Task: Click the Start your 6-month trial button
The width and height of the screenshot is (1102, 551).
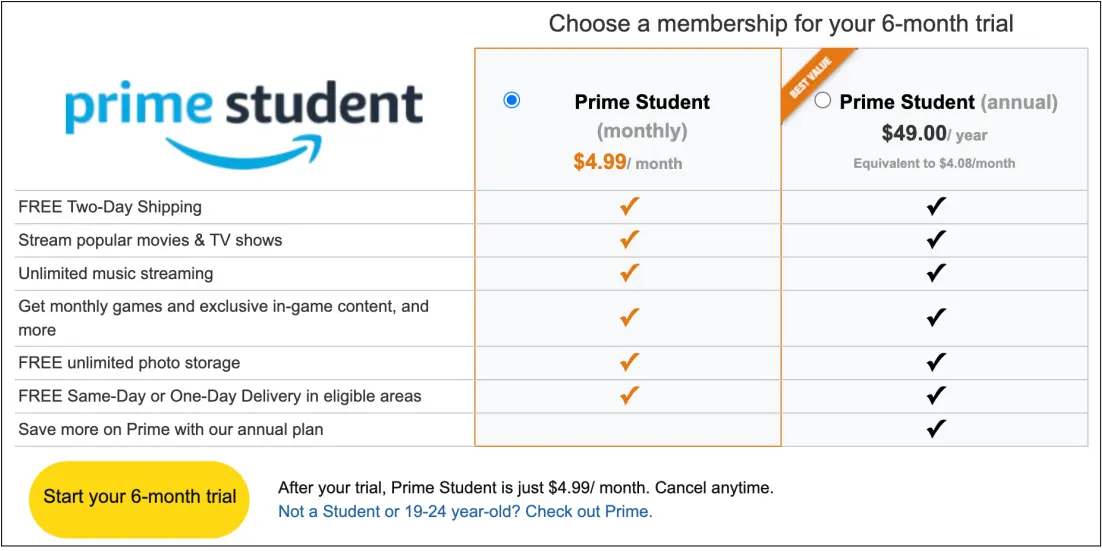Action: [x=139, y=497]
